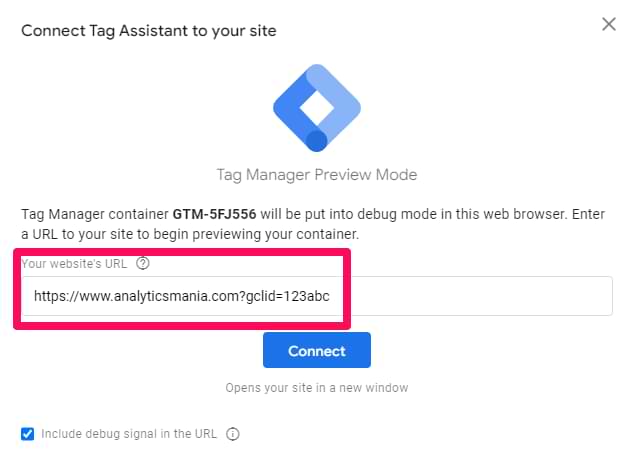Click the 'Your website's URL' field label

coord(74,264)
